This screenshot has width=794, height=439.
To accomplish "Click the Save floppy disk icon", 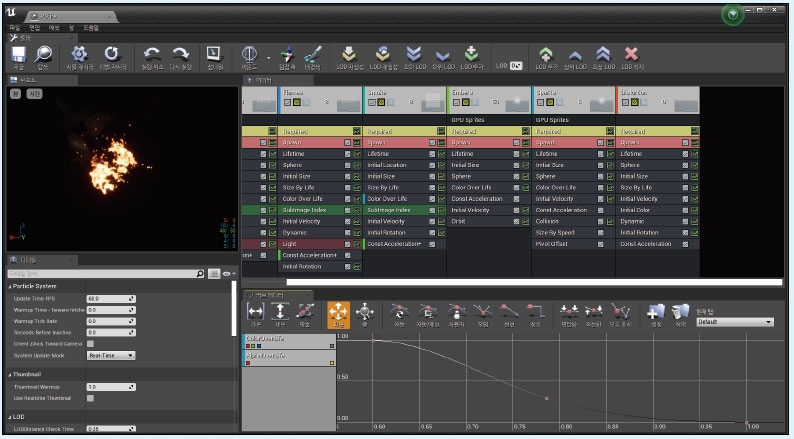I will [19, 54].
